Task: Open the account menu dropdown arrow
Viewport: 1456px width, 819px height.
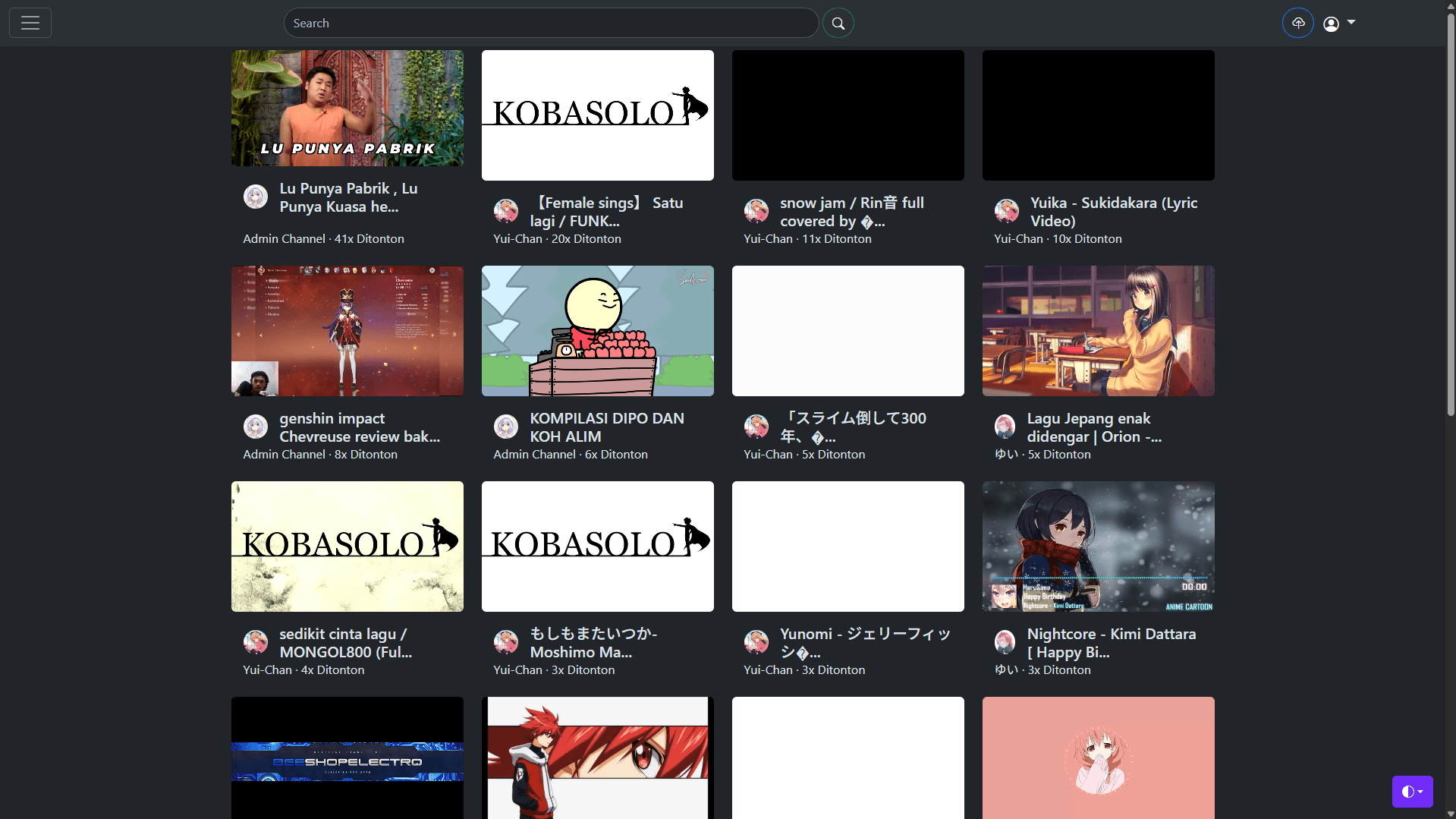Action: click(1352, 24)
